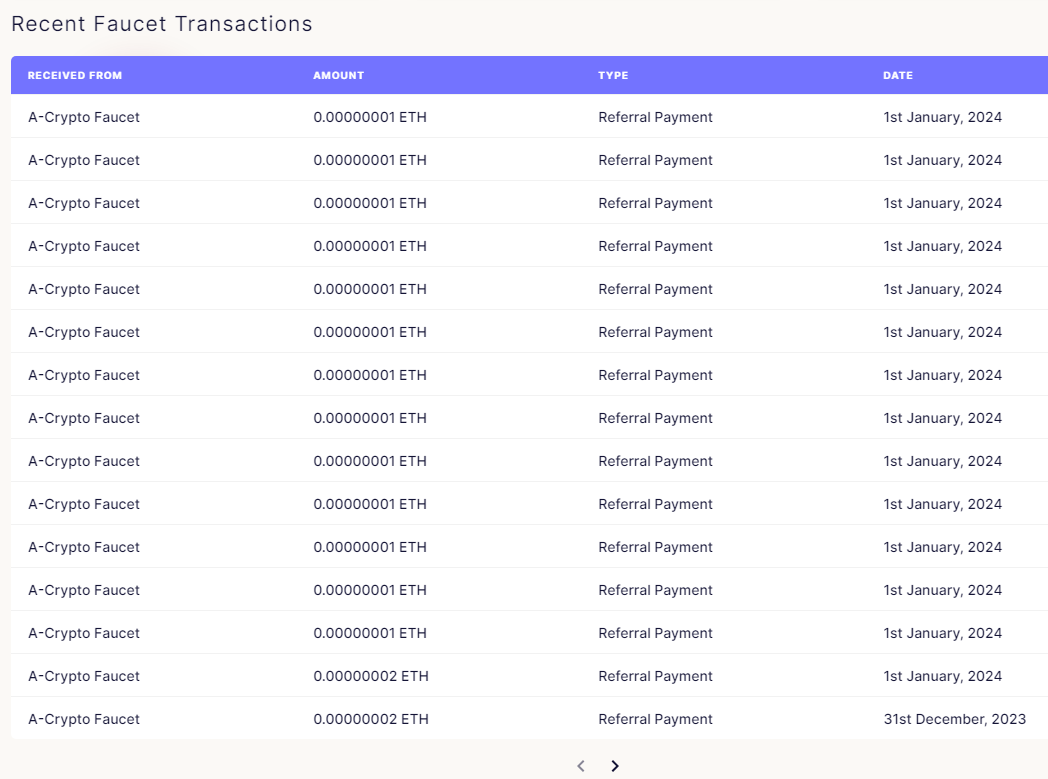Screen dimensions: 1048x779
Task: Click Referral Payment in the first table row
Action: click(x=655, y=117)
